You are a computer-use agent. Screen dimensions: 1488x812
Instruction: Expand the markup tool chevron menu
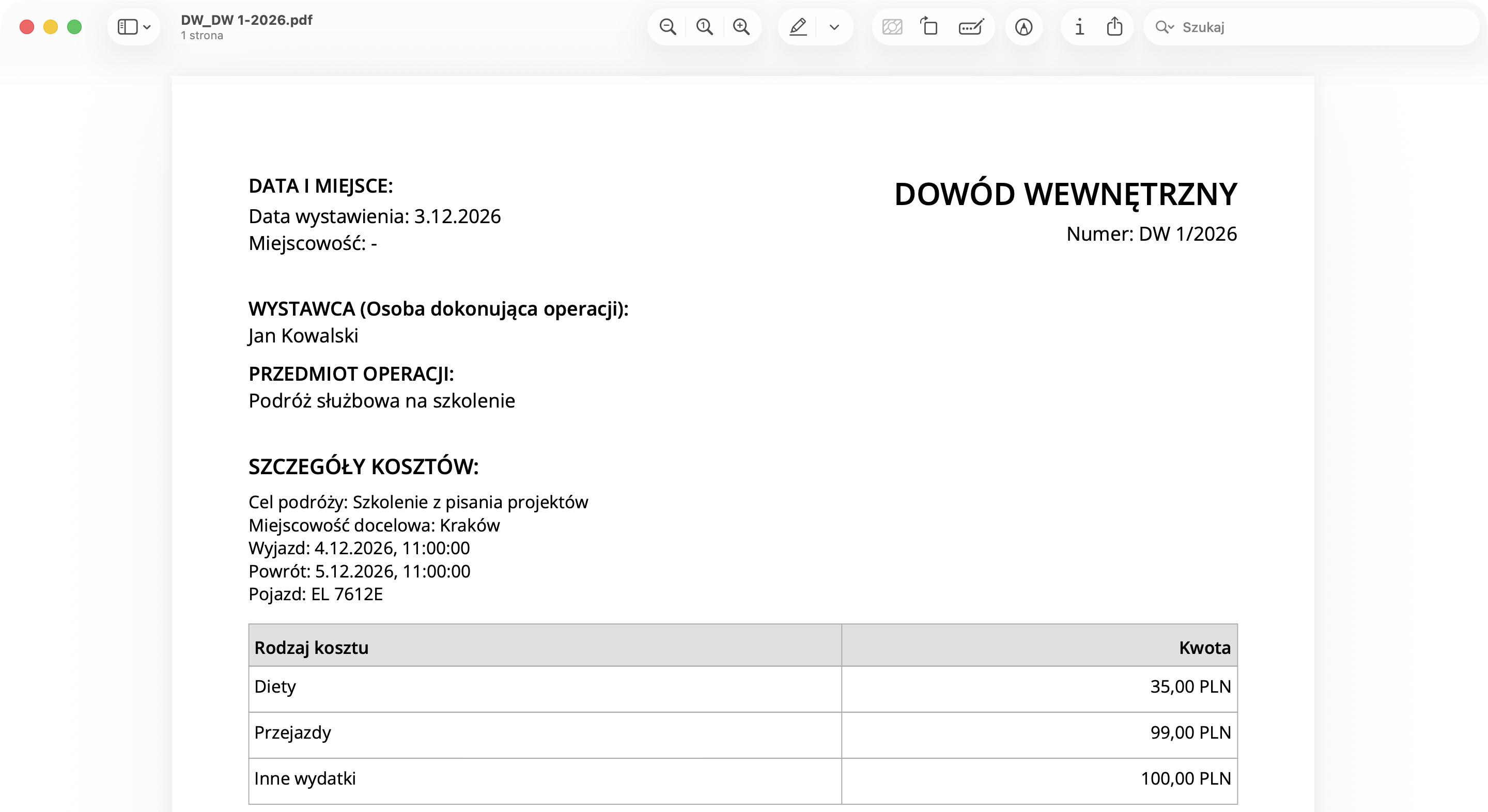(x=834, y=26)
